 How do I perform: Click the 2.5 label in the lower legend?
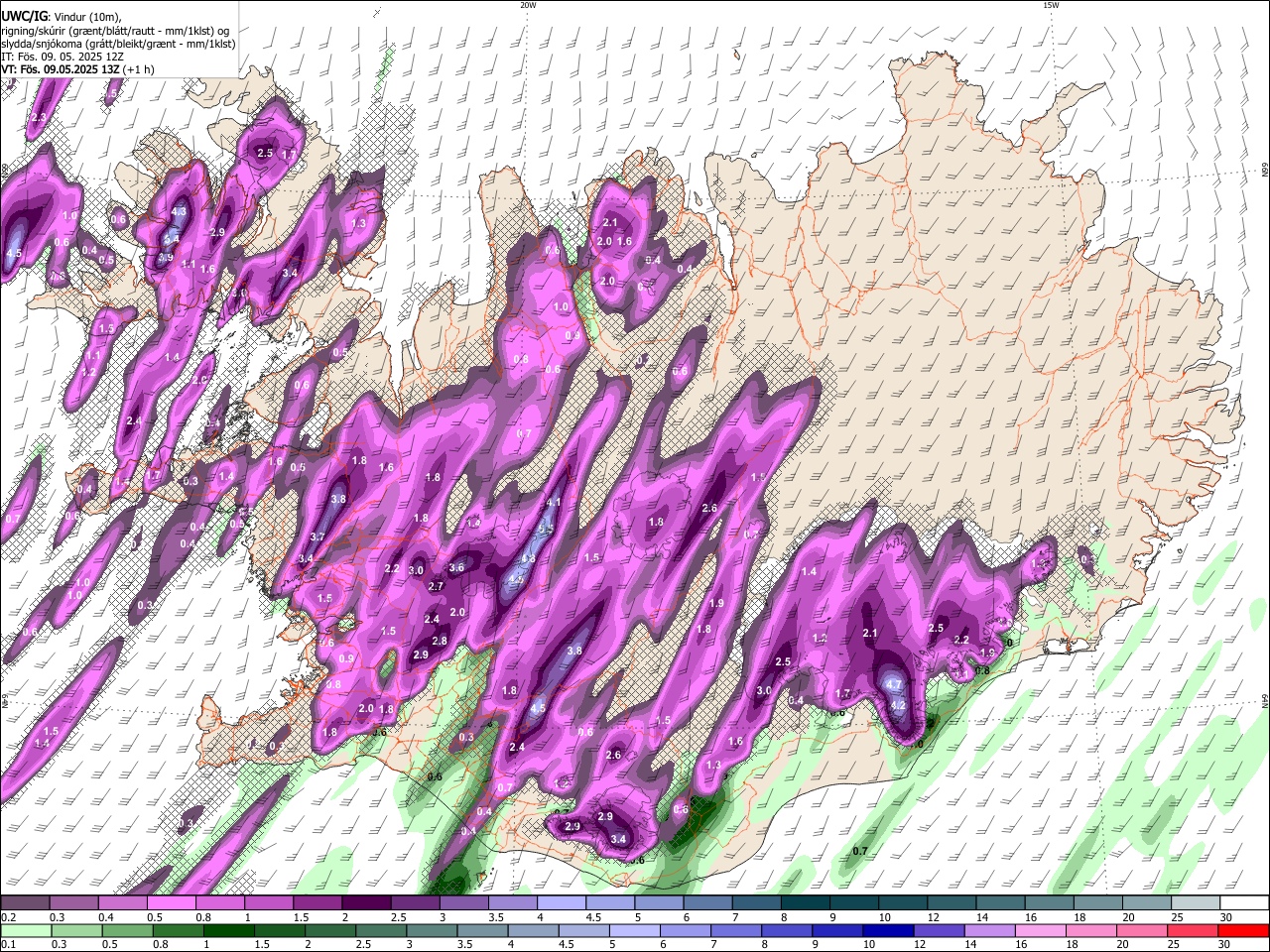click(363, 944)
